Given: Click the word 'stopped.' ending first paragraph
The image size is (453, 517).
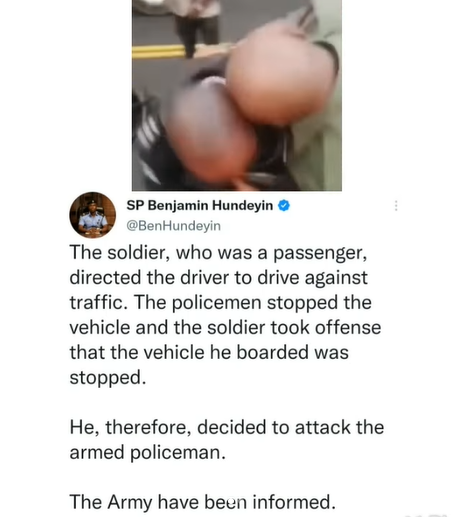Looking at the screenshot, I should [x=108, y=378].
